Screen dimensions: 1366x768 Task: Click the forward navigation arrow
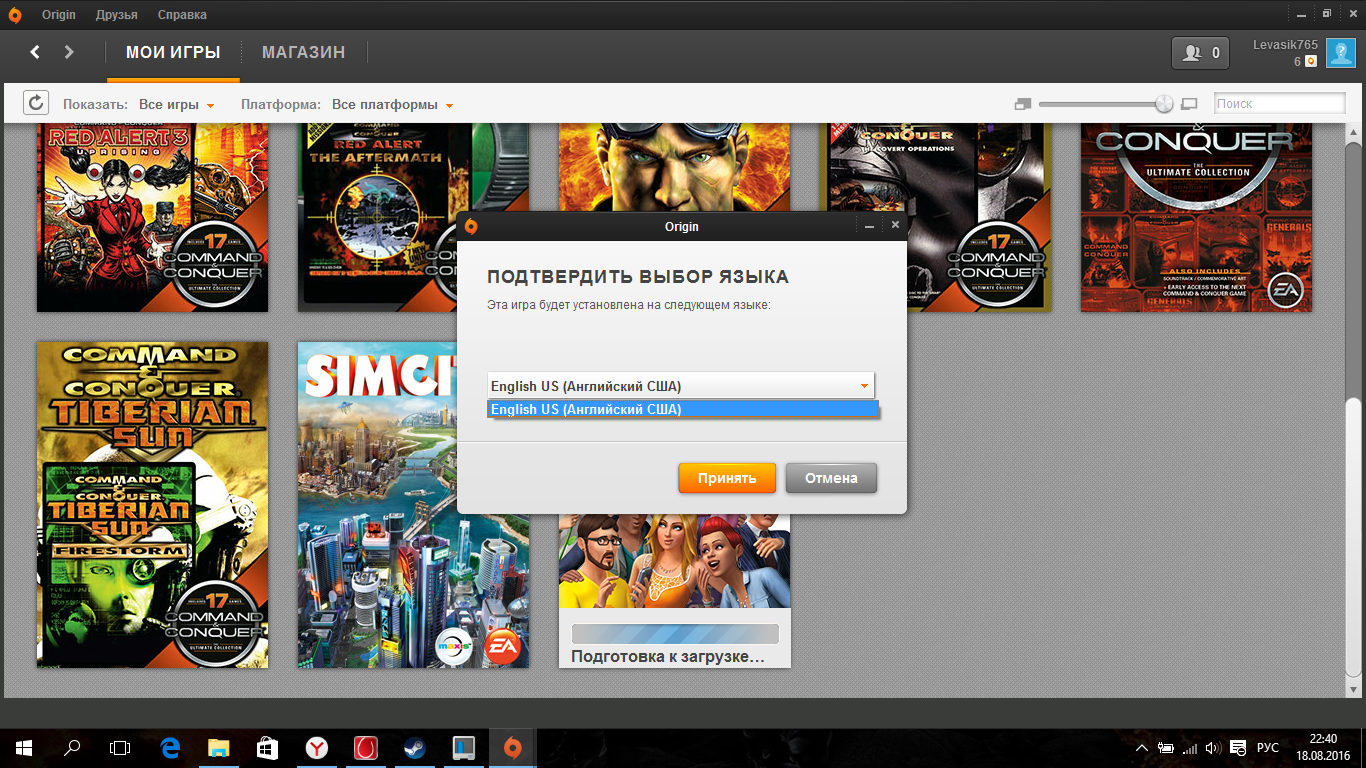coord(69,52)
